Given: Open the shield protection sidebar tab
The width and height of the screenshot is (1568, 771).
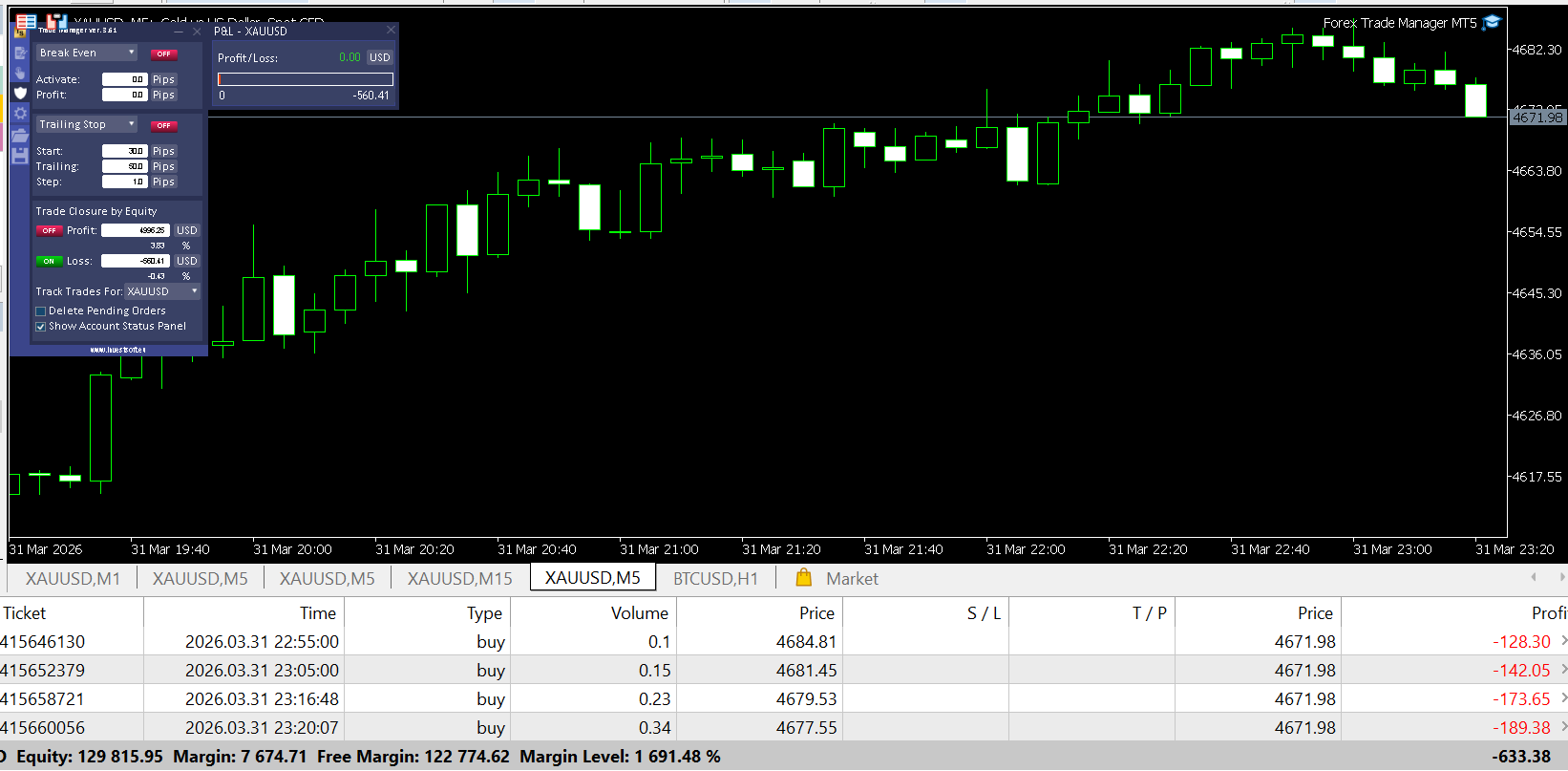Looking at the screenshot, I should tap(20, 93).
